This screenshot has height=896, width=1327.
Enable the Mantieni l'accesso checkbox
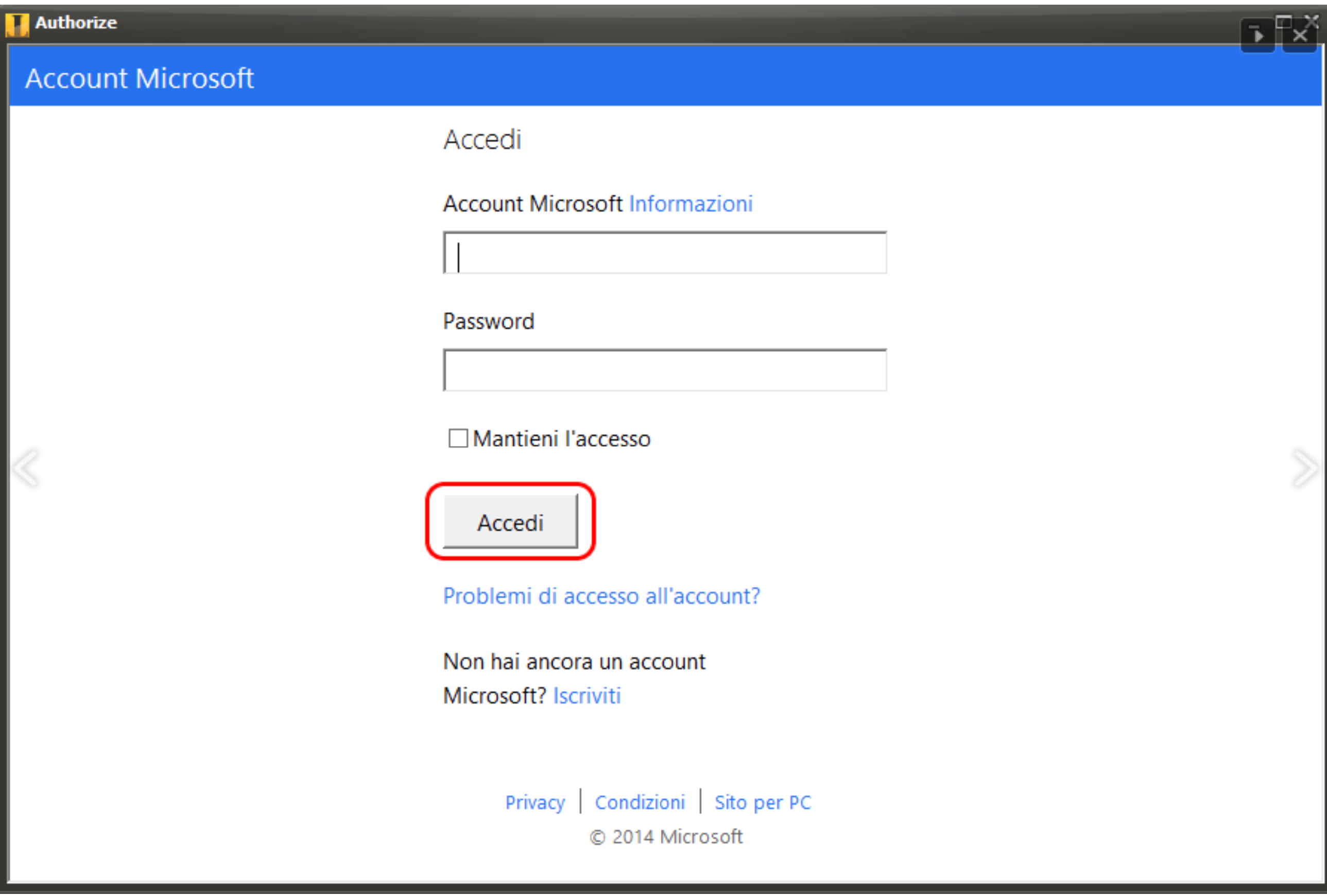pyautogui.click(x=458, y=438)
